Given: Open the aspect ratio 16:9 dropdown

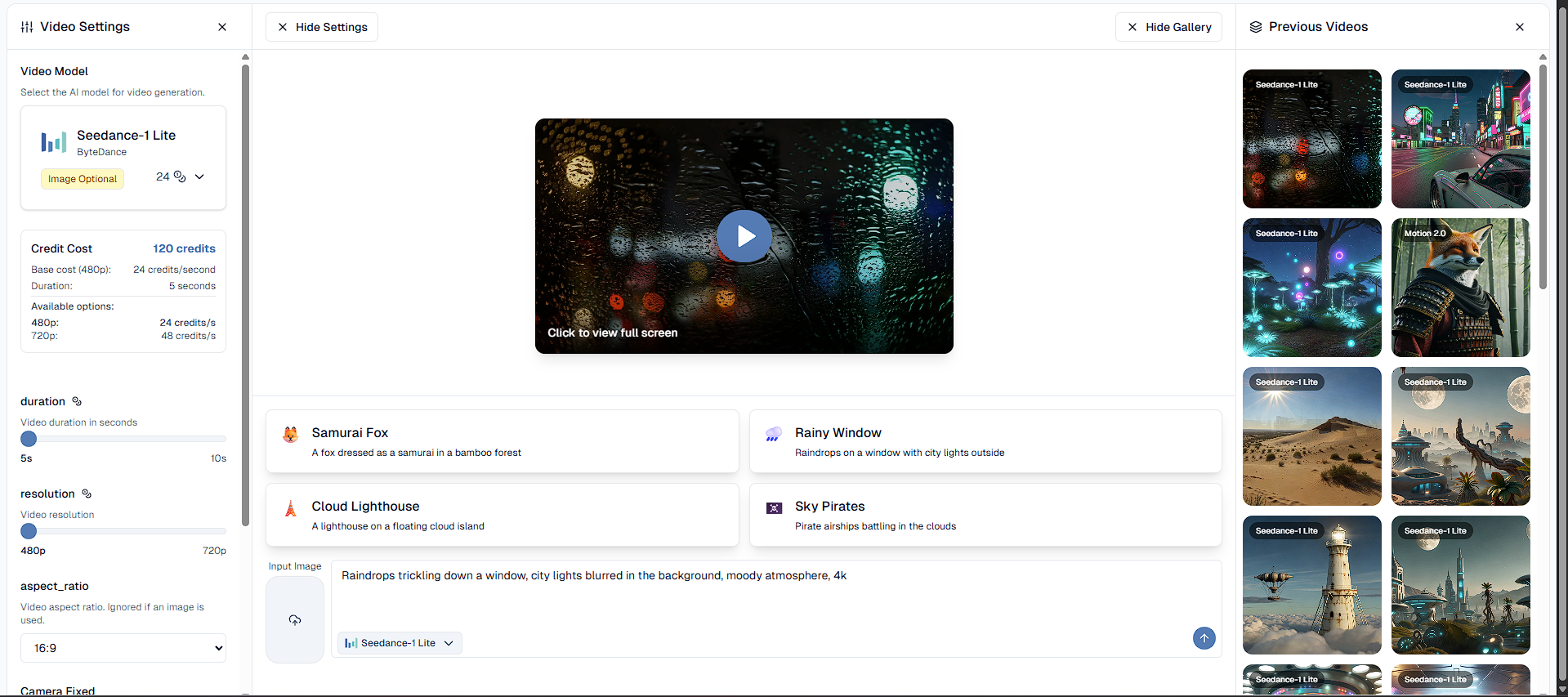Looking at the screenshot, I should (123, 648).
